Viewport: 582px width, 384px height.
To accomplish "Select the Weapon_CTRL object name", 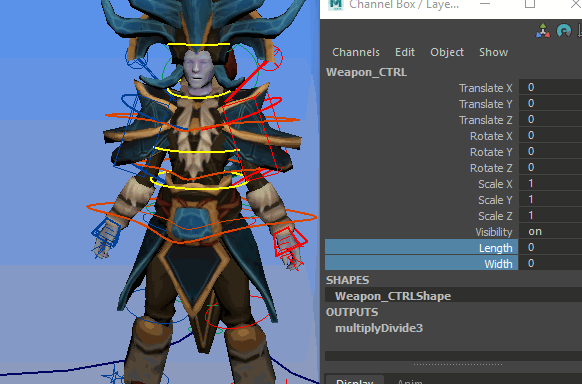I will [366, 72].
